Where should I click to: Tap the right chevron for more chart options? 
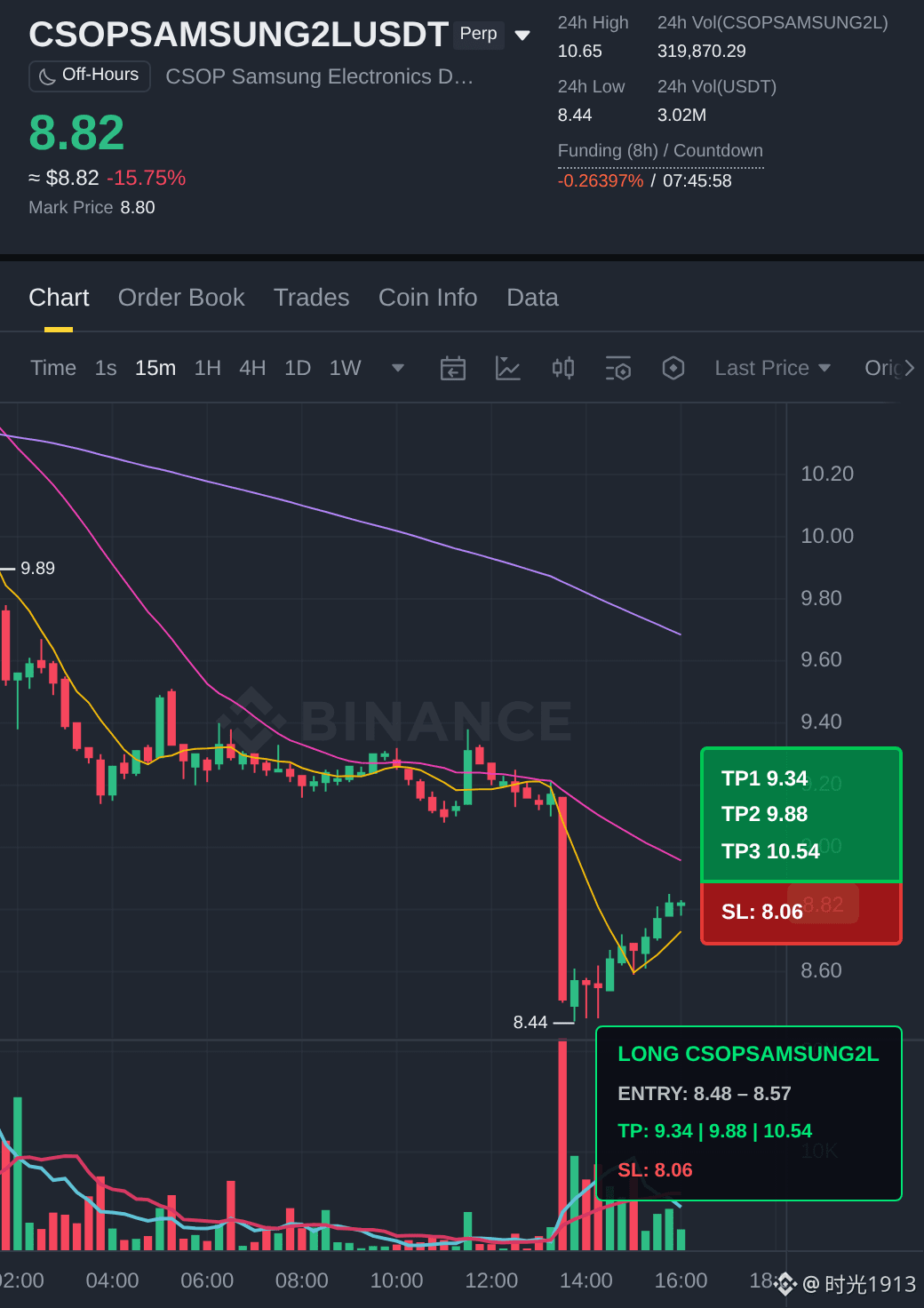coord(910,368)
